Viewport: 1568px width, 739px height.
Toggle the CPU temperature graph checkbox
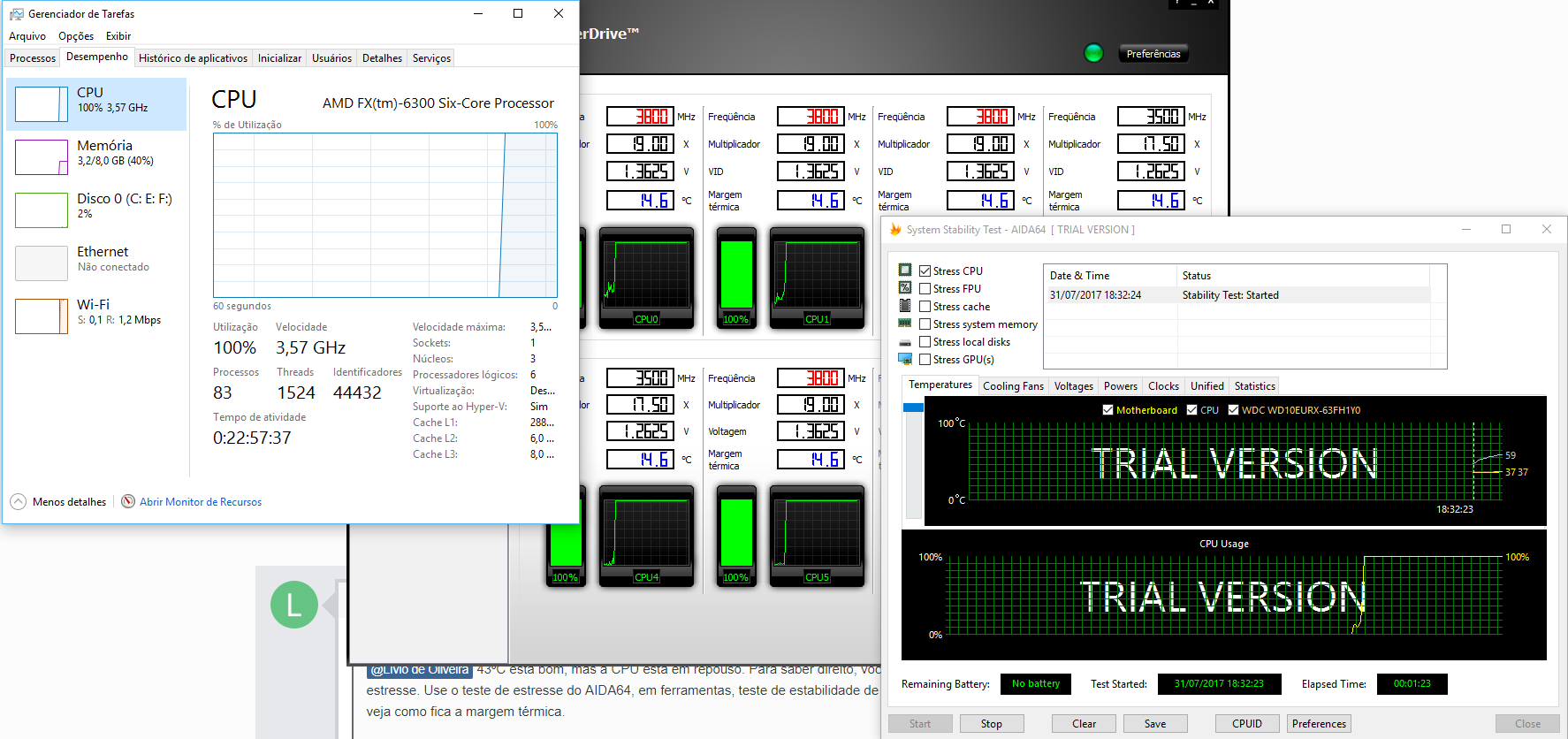coord(1192,410)
